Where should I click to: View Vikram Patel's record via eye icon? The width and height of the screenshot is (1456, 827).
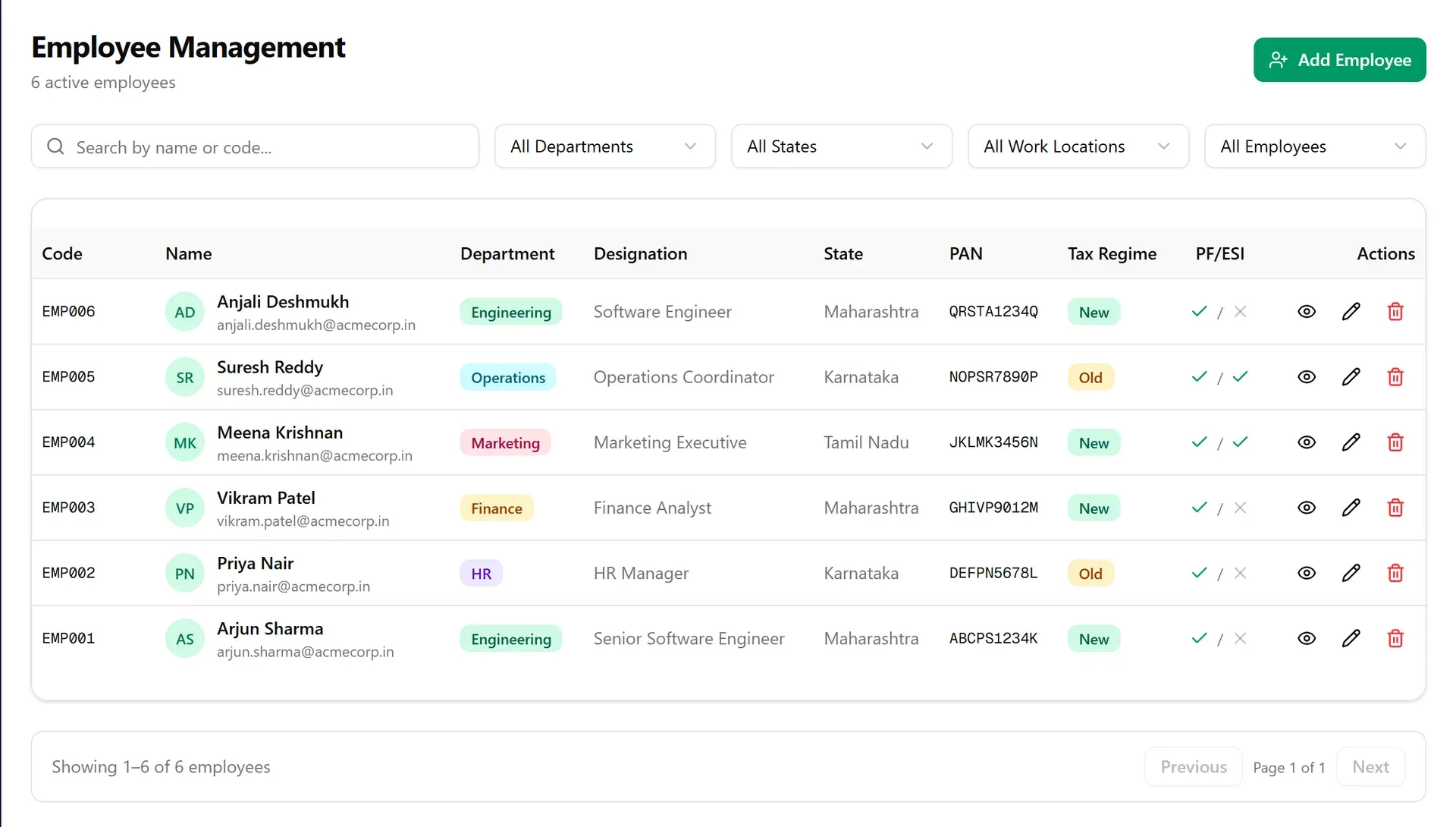(1306, 508)
